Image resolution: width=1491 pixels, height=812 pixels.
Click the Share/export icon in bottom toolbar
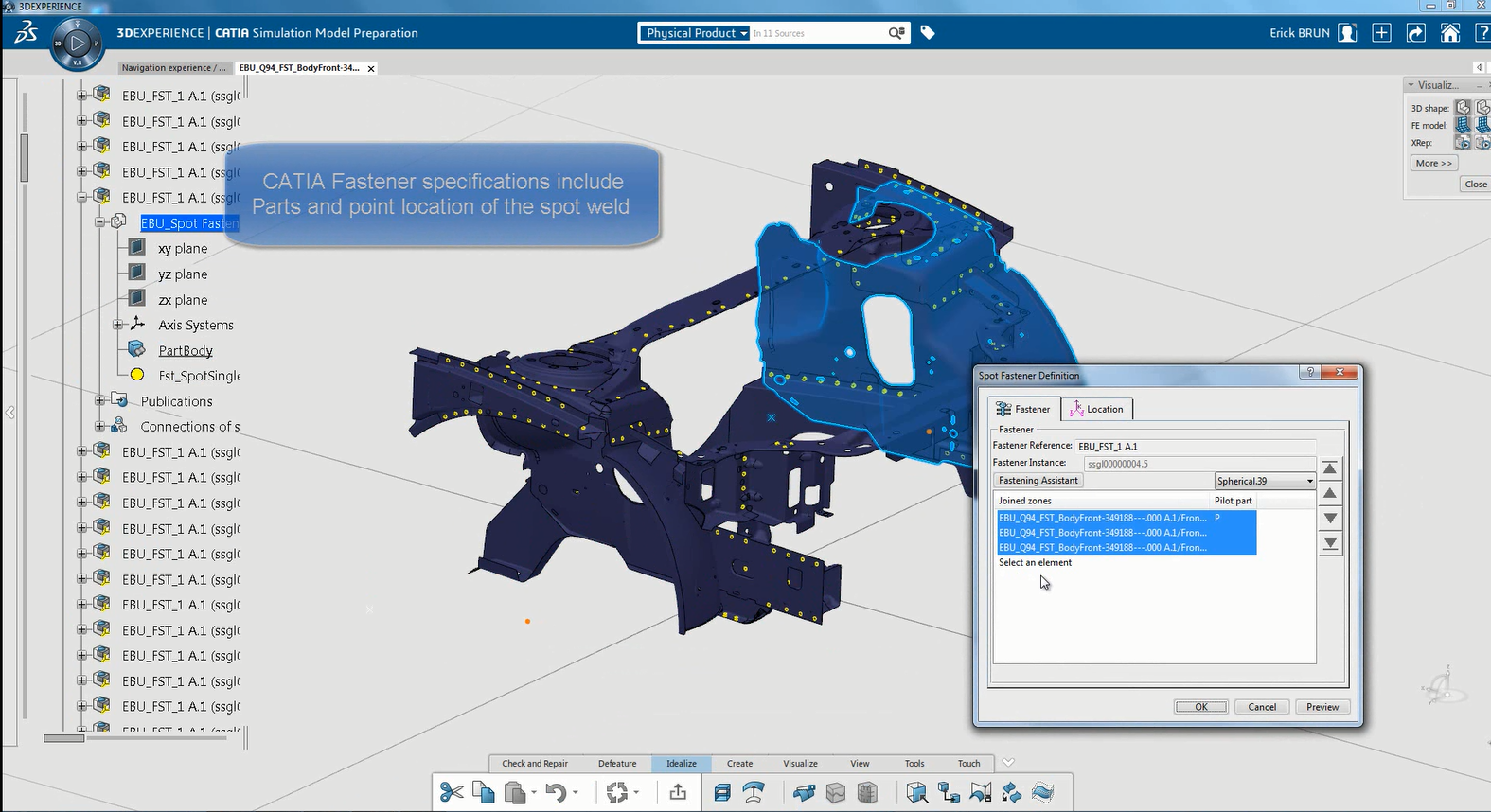point(678,792)
